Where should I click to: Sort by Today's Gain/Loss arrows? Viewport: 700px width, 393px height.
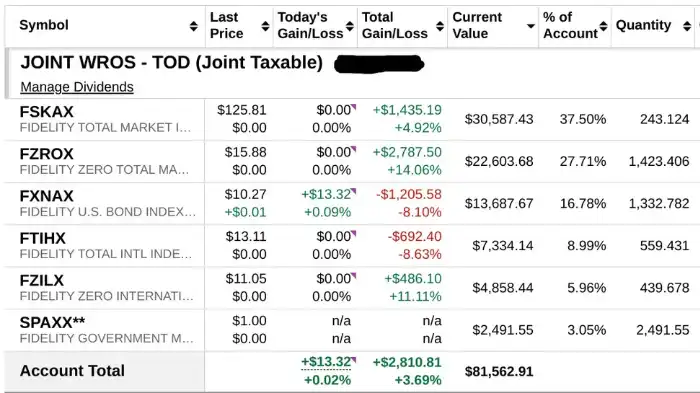[350, 26]
